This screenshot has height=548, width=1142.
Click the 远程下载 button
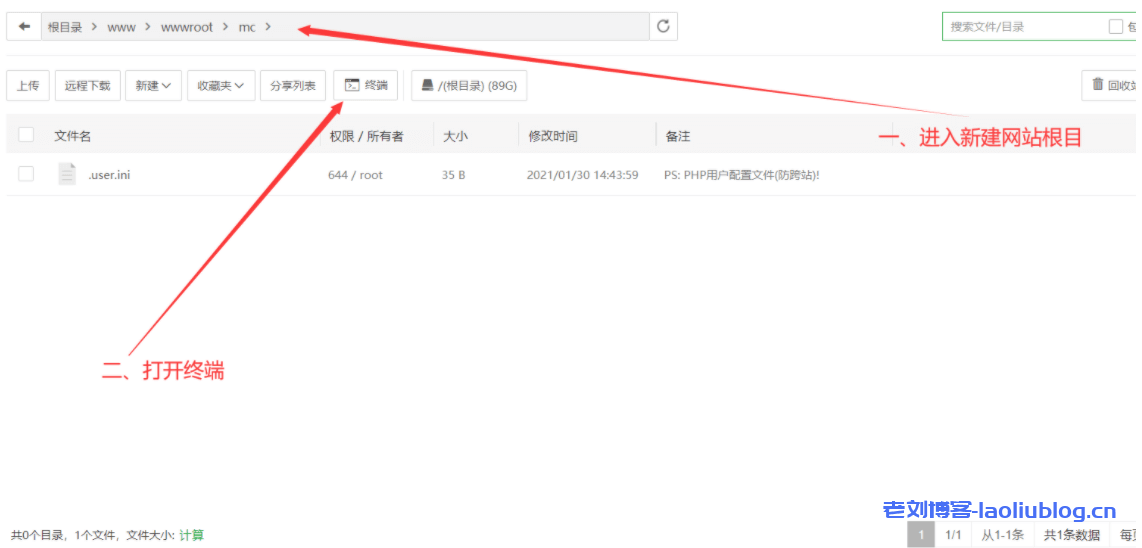coord(88,86)
